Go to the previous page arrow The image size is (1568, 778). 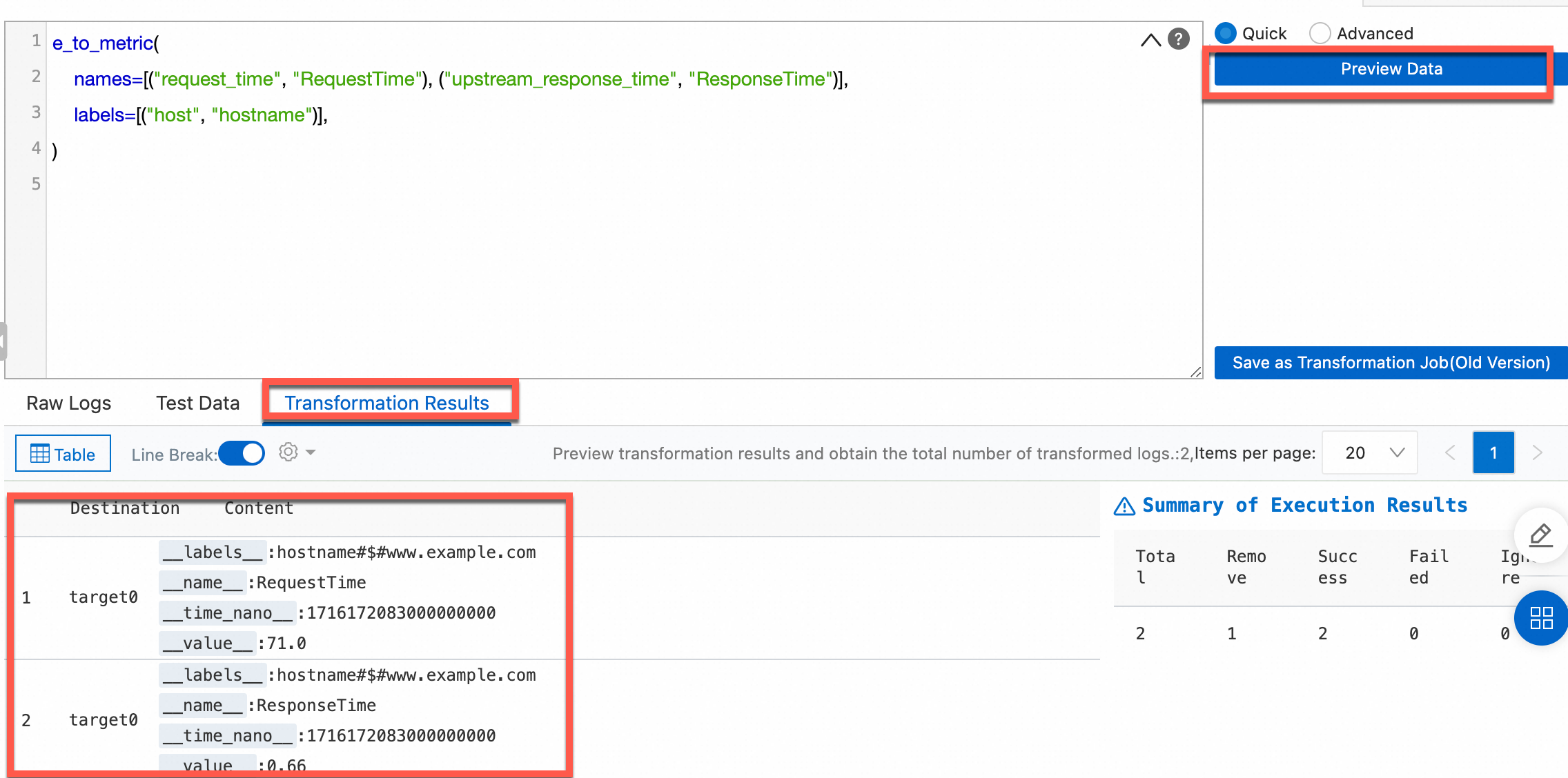click(1450, 453)
